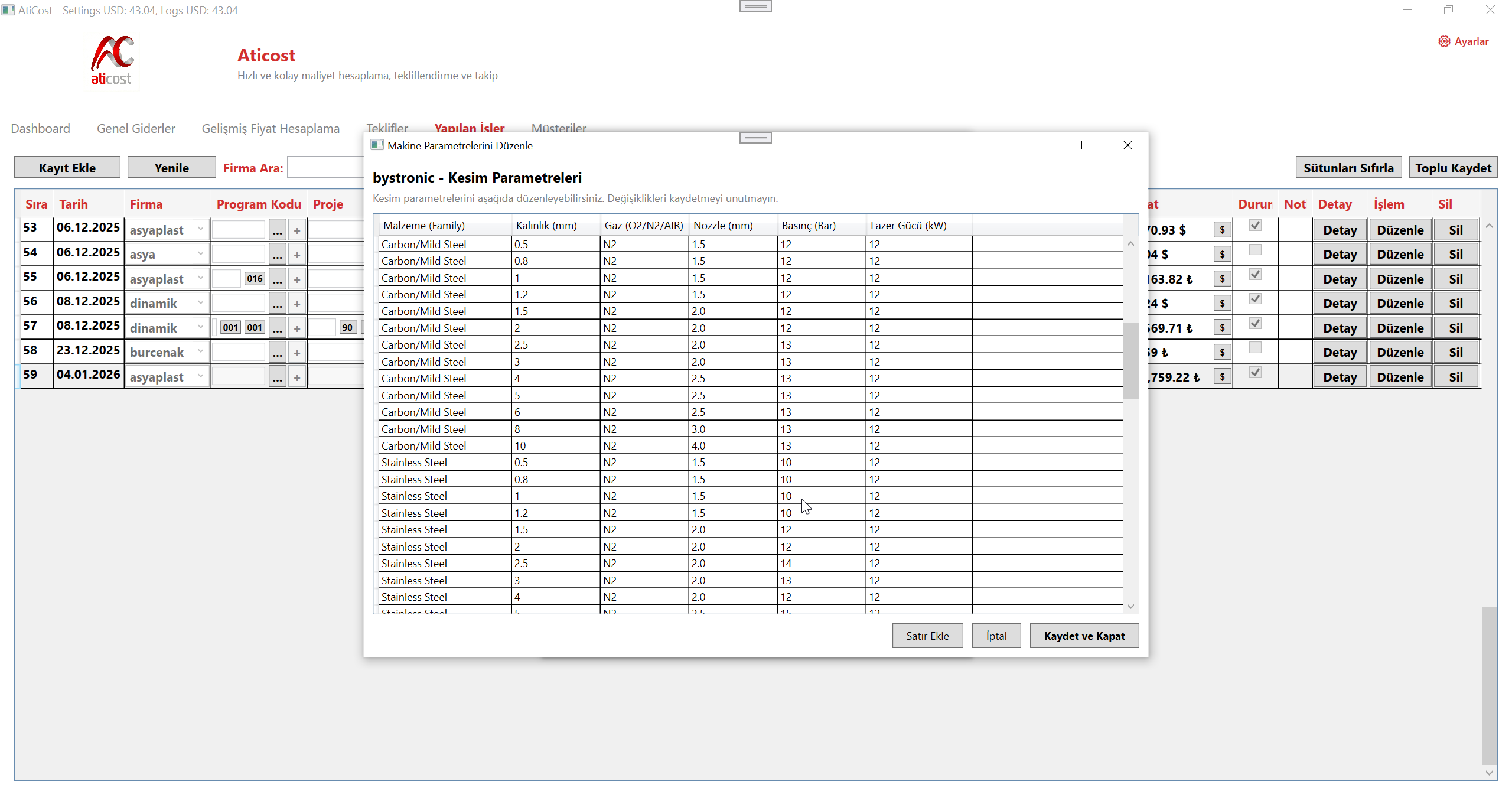Toggle the Durum checkbox for row 54
This screenshot has width=1512, height=791.
[1255, 250]
